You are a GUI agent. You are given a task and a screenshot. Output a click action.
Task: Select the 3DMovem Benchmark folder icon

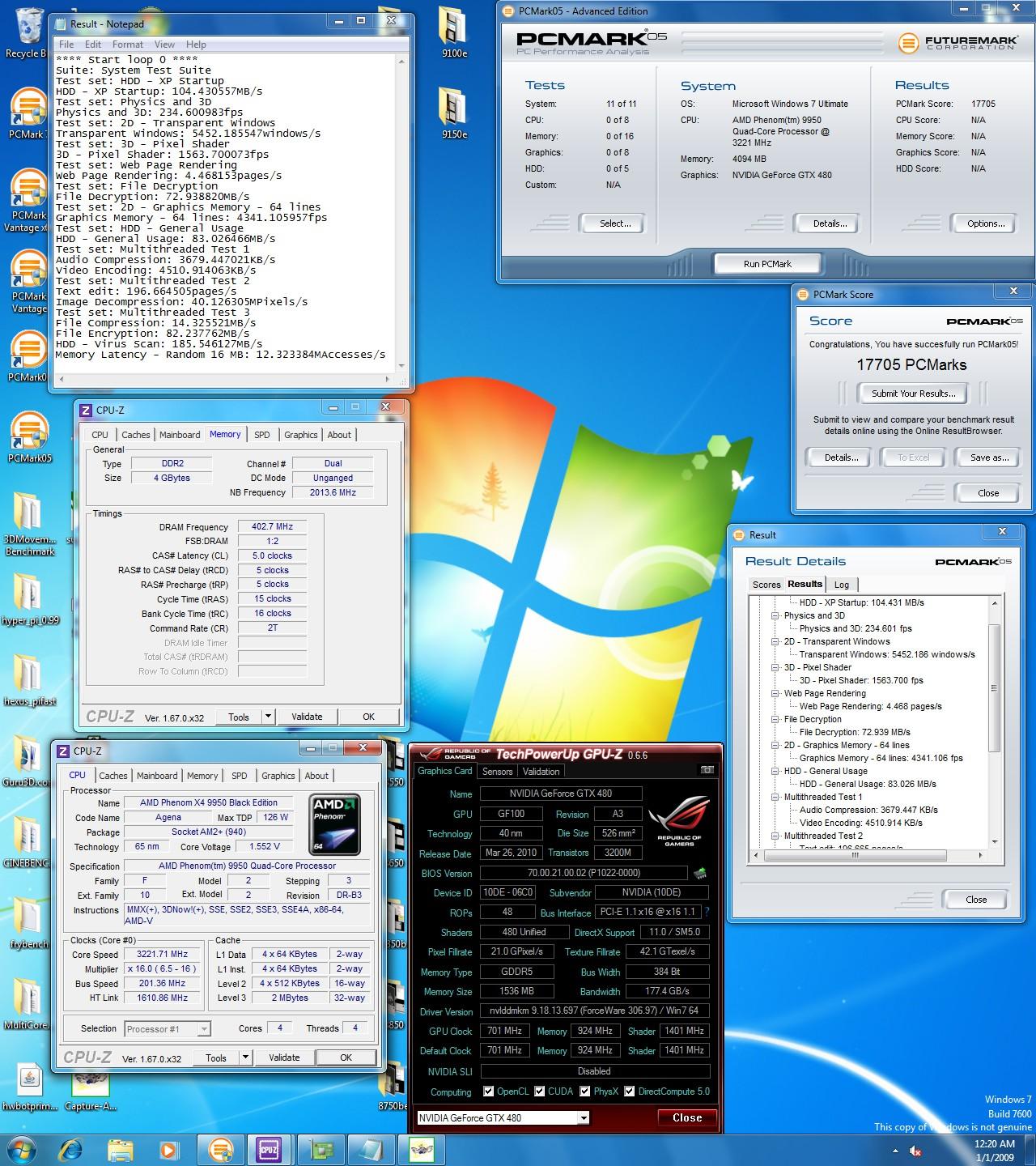pos(29,524)
